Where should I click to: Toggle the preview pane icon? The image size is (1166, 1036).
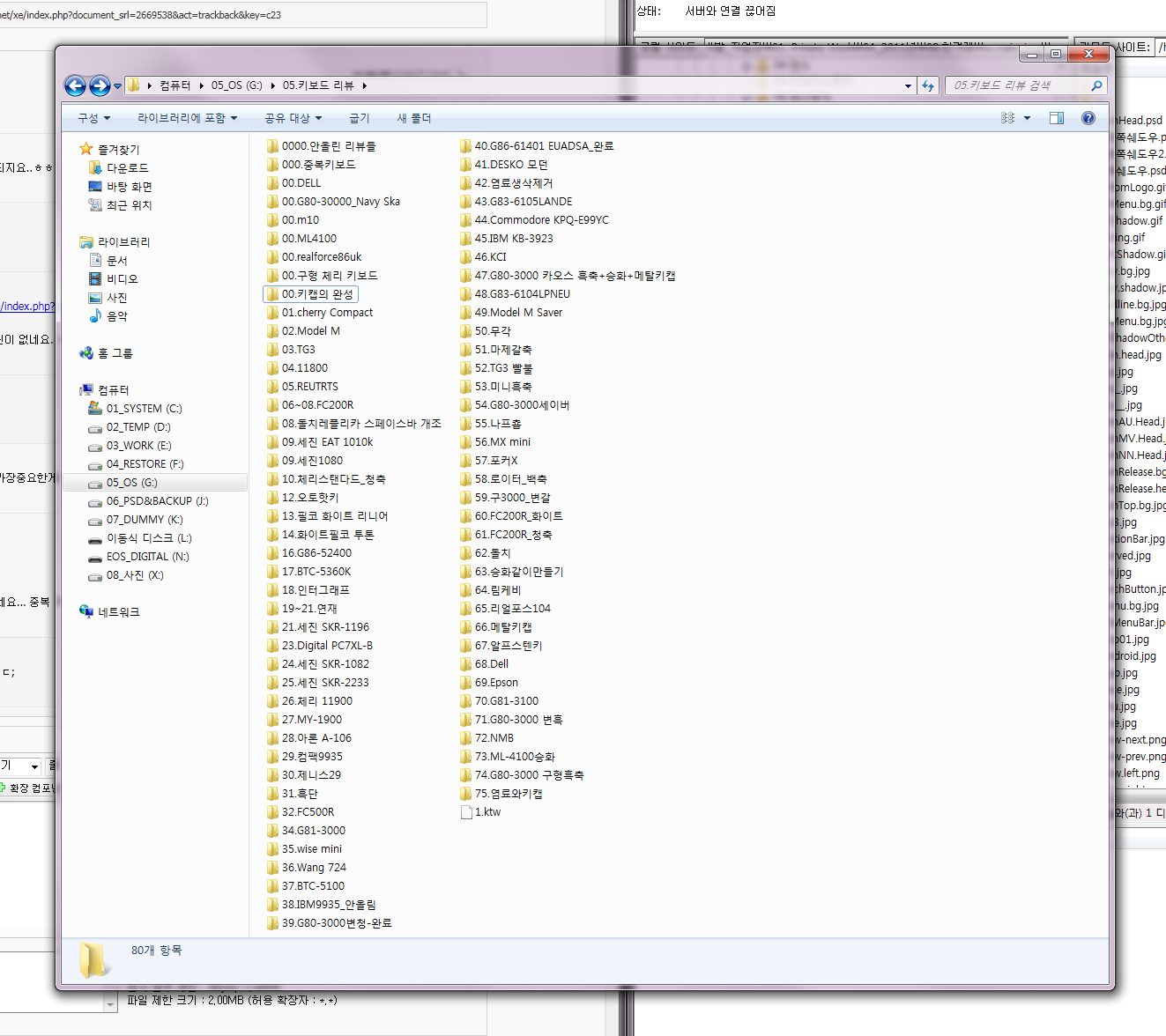(1057, 118)
